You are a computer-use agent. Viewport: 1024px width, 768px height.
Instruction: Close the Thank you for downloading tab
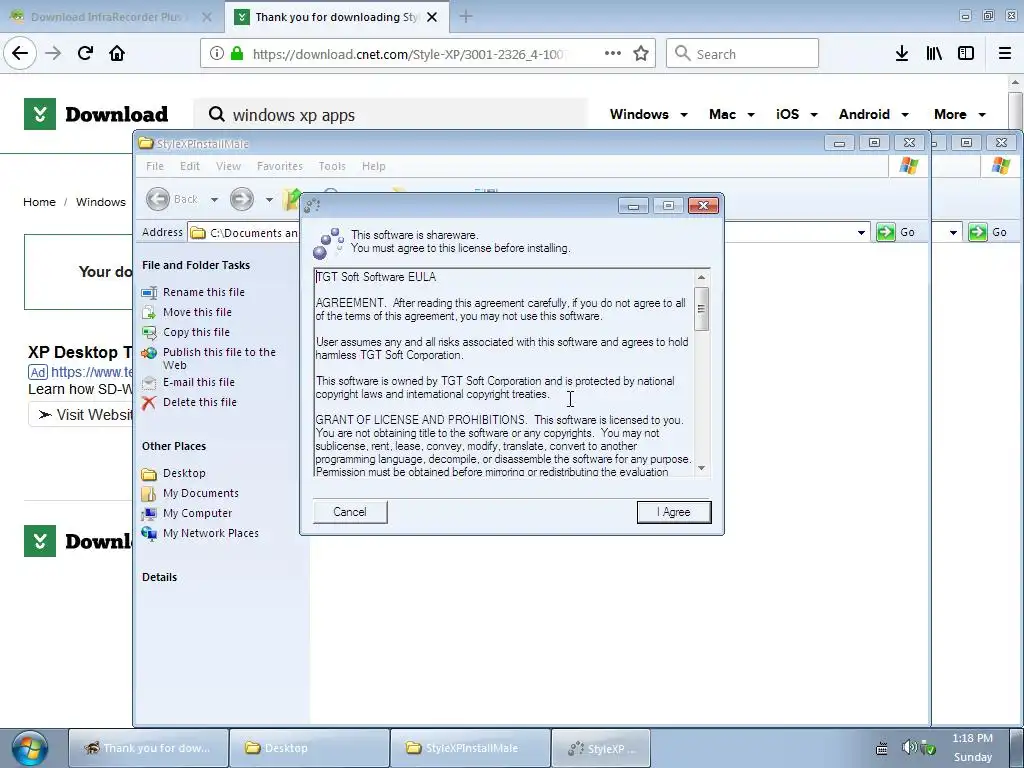[432, 17]
